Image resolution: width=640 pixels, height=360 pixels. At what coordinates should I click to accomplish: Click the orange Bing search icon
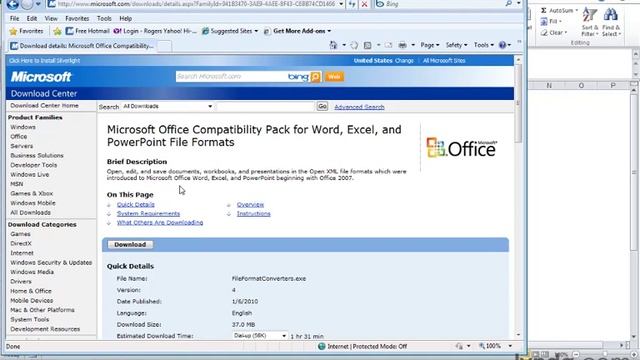[x=316, y=76]
